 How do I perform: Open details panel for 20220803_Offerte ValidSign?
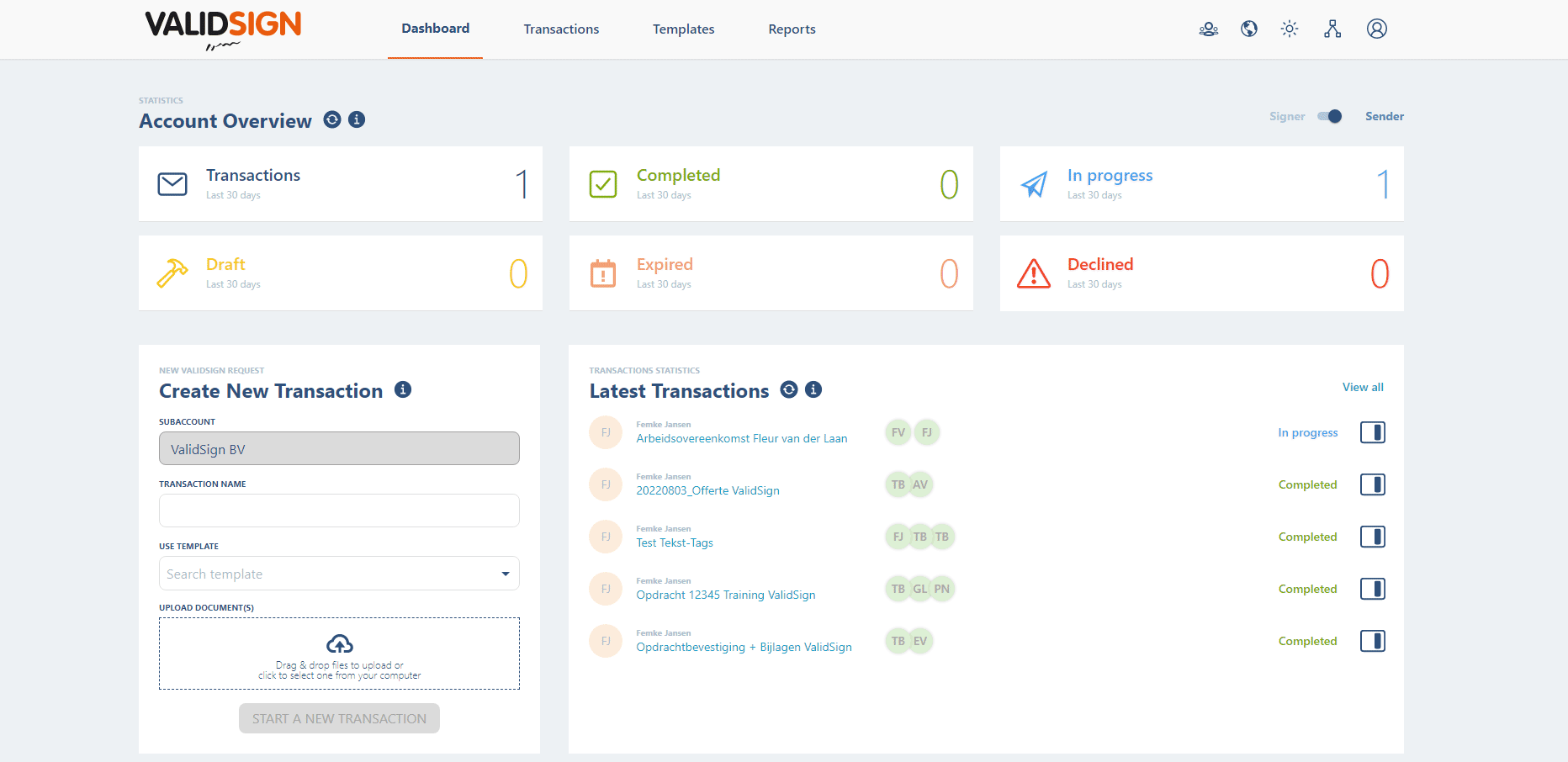(x=1373, y=484)
